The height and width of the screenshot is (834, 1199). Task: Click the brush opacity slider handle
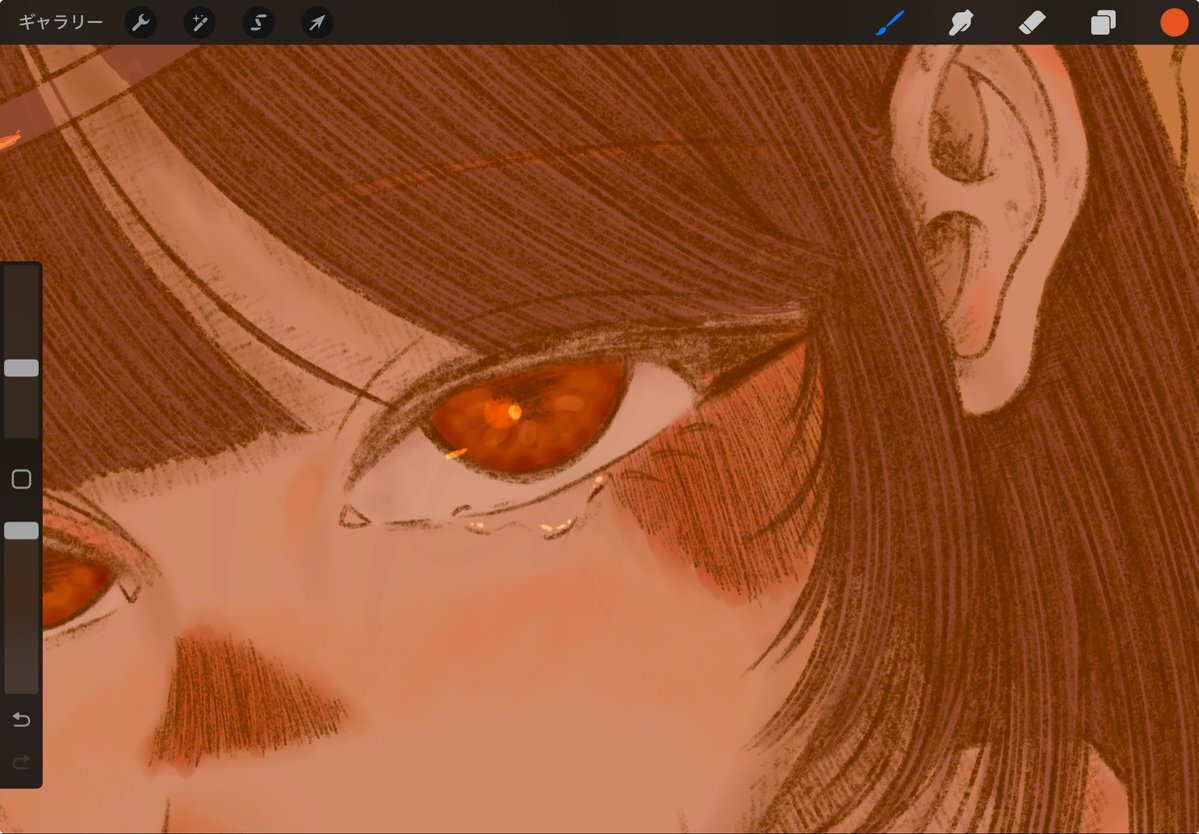21,531
